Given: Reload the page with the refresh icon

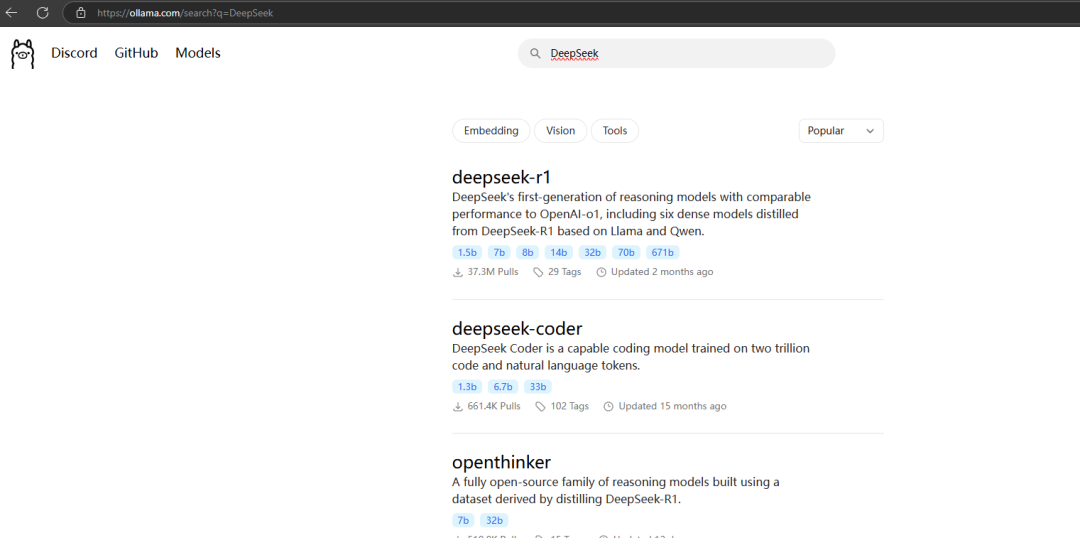Looking at the screenshot, I should [43, 12].
